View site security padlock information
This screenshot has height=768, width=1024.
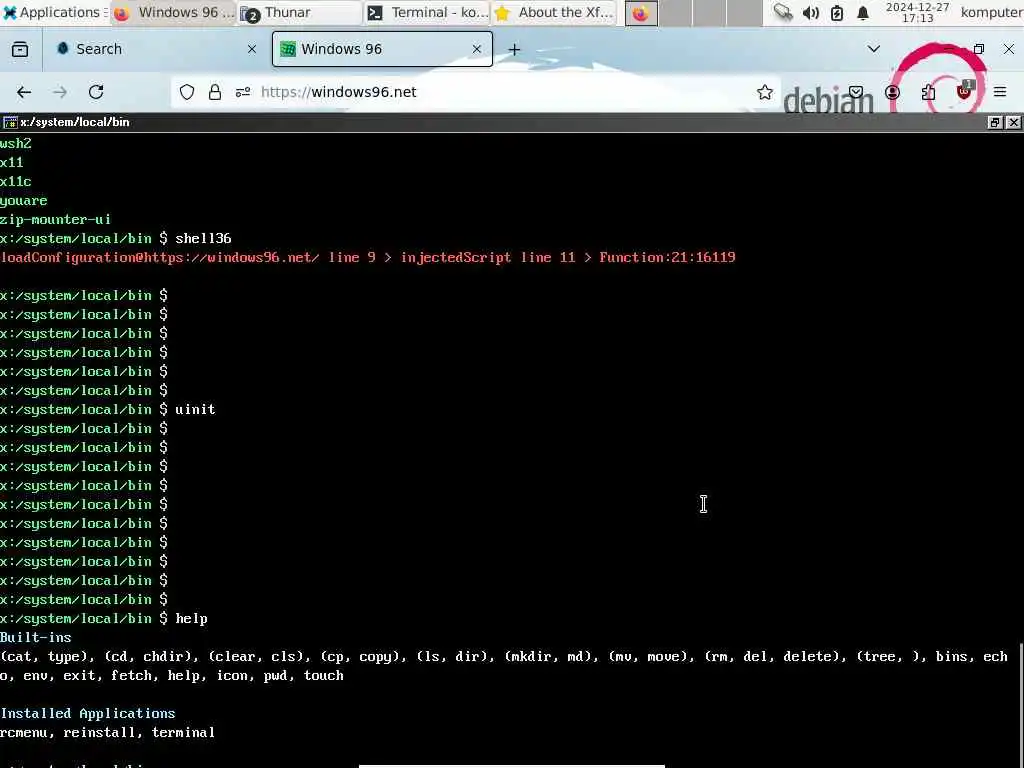pyautogui.click(x=215, y=92)
